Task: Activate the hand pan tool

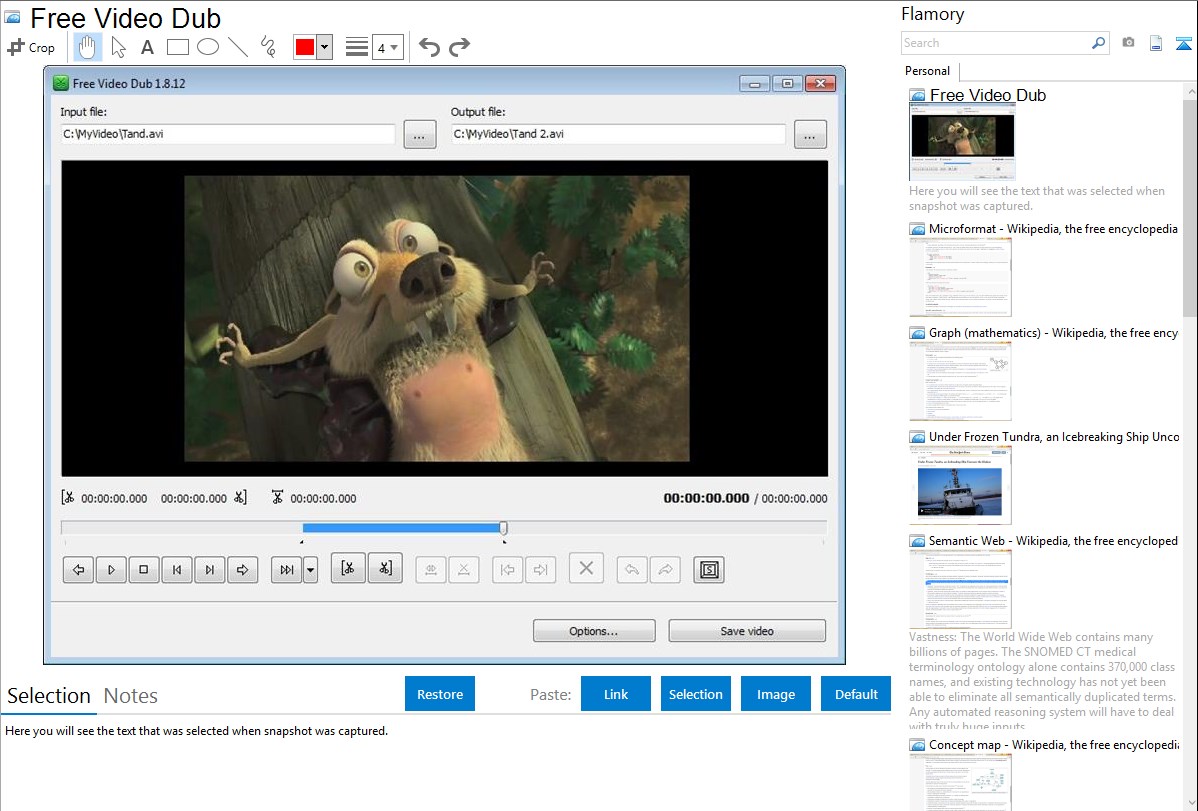Action: (87, 47)
